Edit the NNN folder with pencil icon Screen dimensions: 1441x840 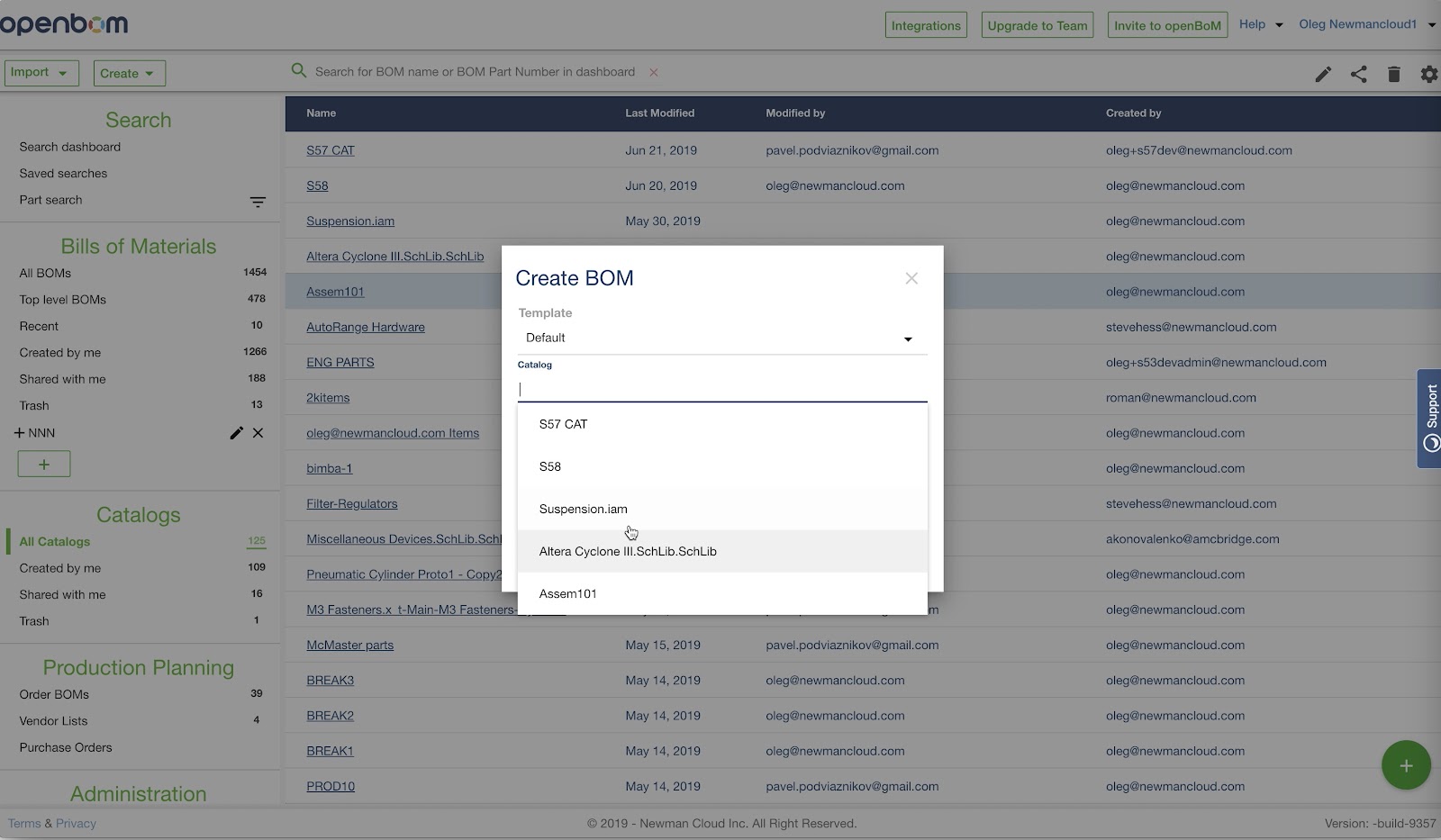pos(236,433)
